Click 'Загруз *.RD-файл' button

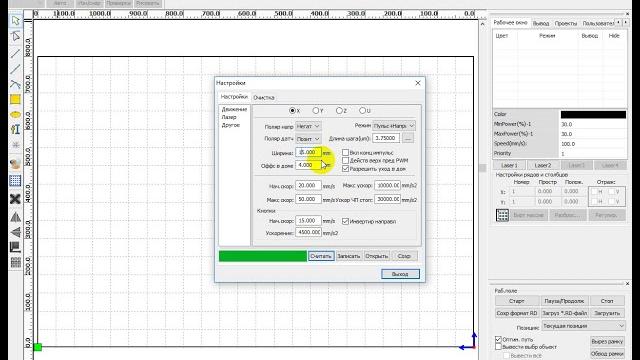pos(564,313)
